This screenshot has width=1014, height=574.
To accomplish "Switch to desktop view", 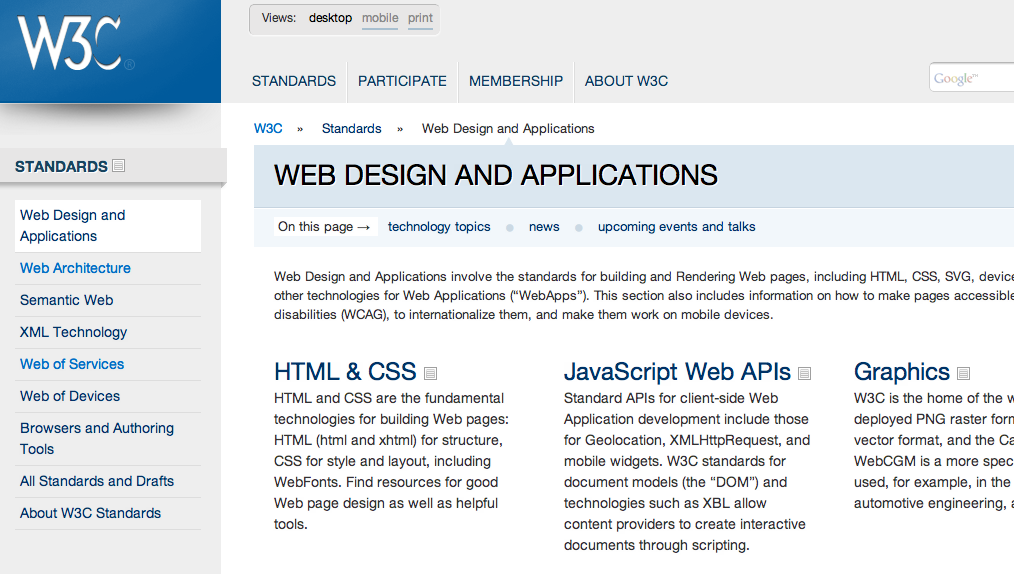I will coord(330,18).
